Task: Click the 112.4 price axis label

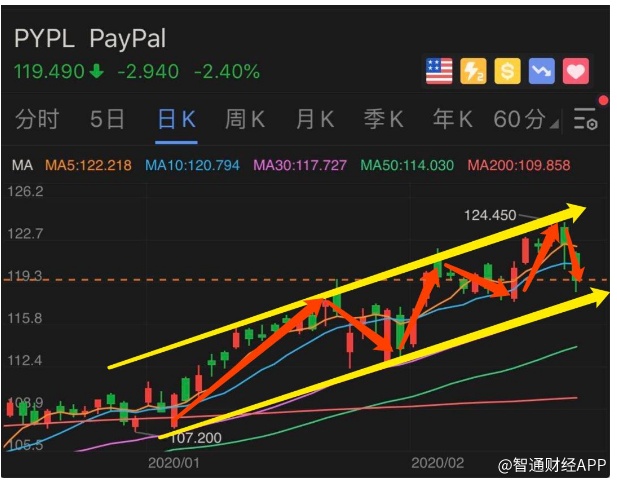Action: tap(25, 360)
